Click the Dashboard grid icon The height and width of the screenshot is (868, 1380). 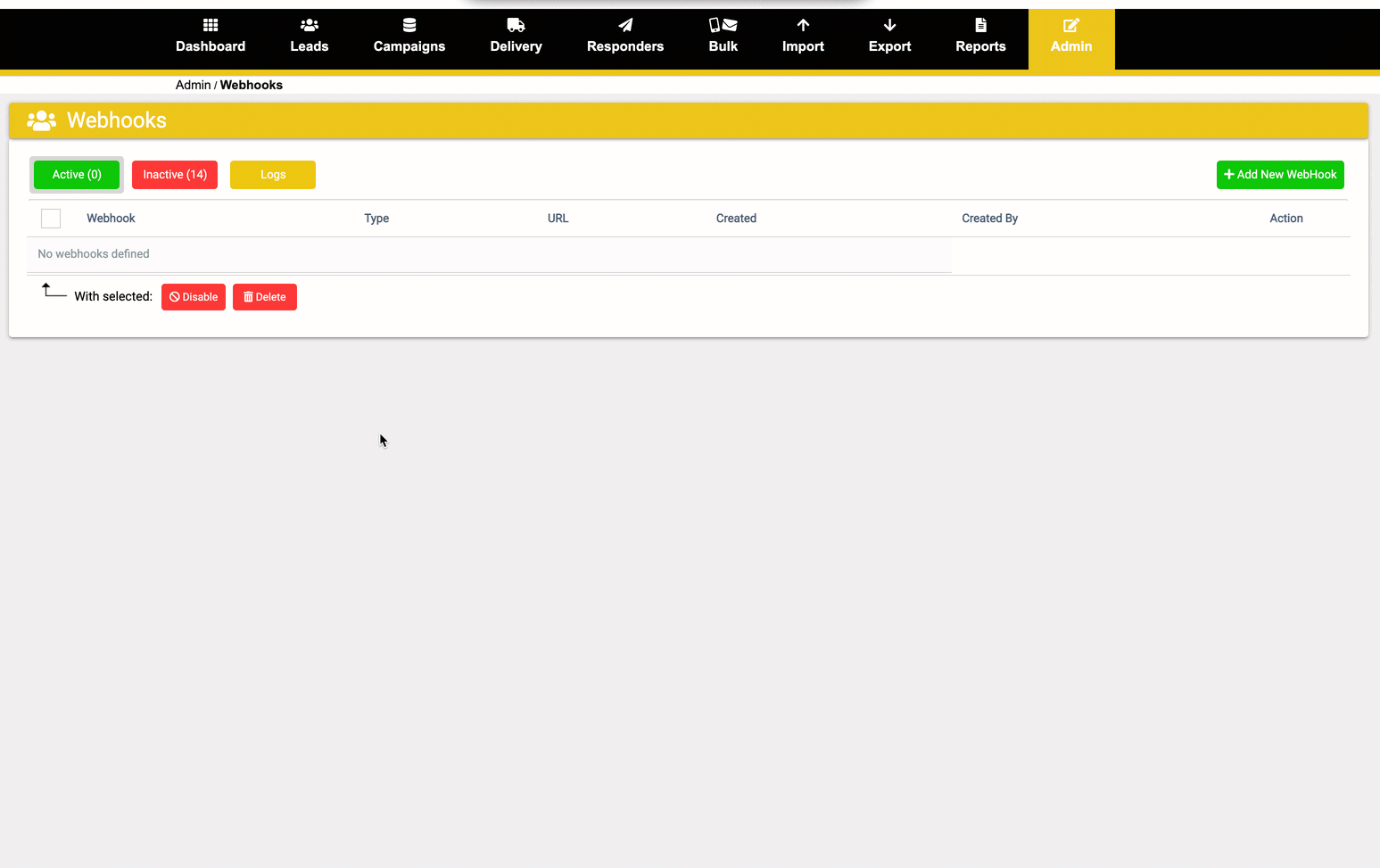pyautogui.click(x=211, y=25)
